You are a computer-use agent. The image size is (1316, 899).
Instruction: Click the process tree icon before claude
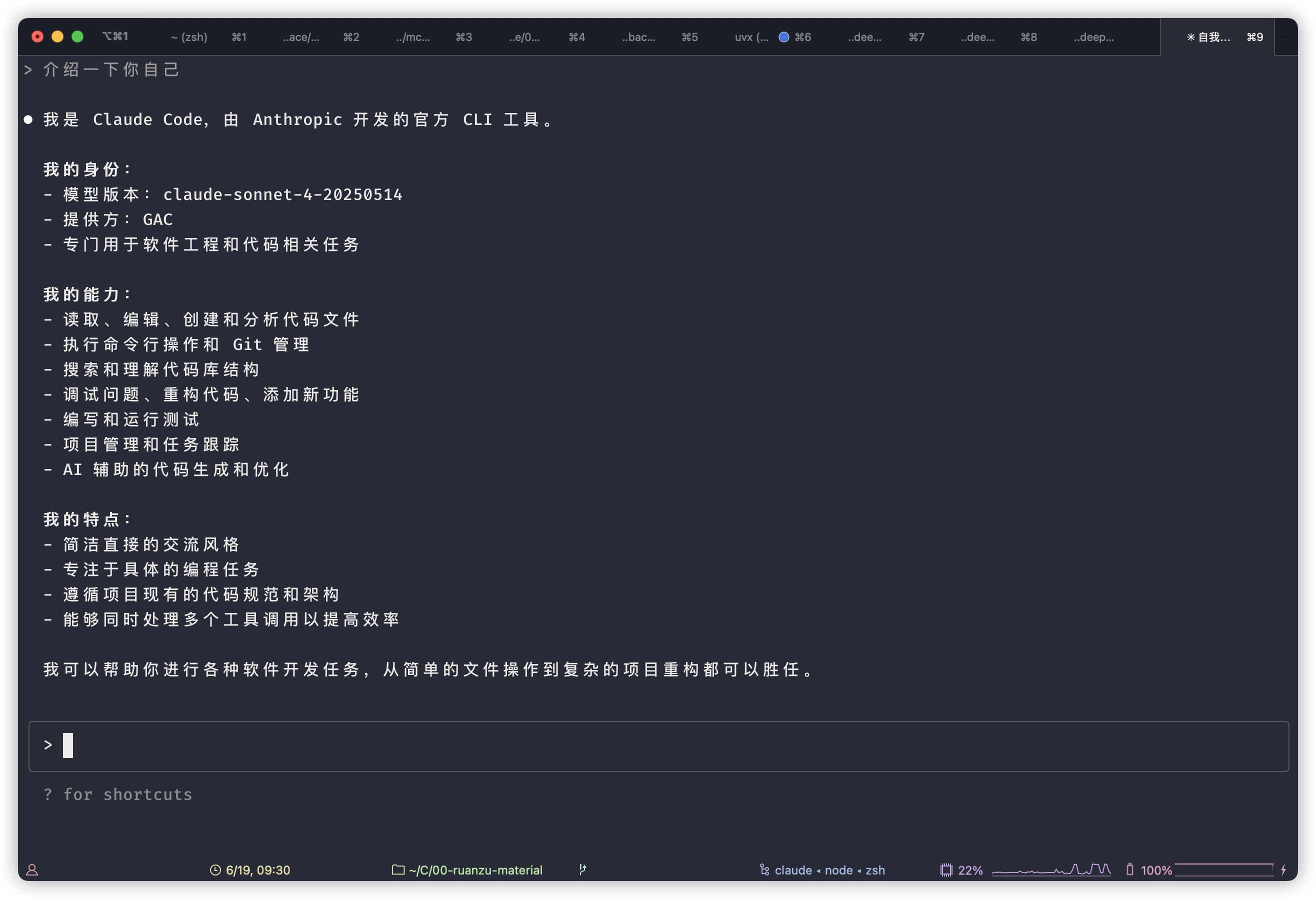(x=764, y=869)
